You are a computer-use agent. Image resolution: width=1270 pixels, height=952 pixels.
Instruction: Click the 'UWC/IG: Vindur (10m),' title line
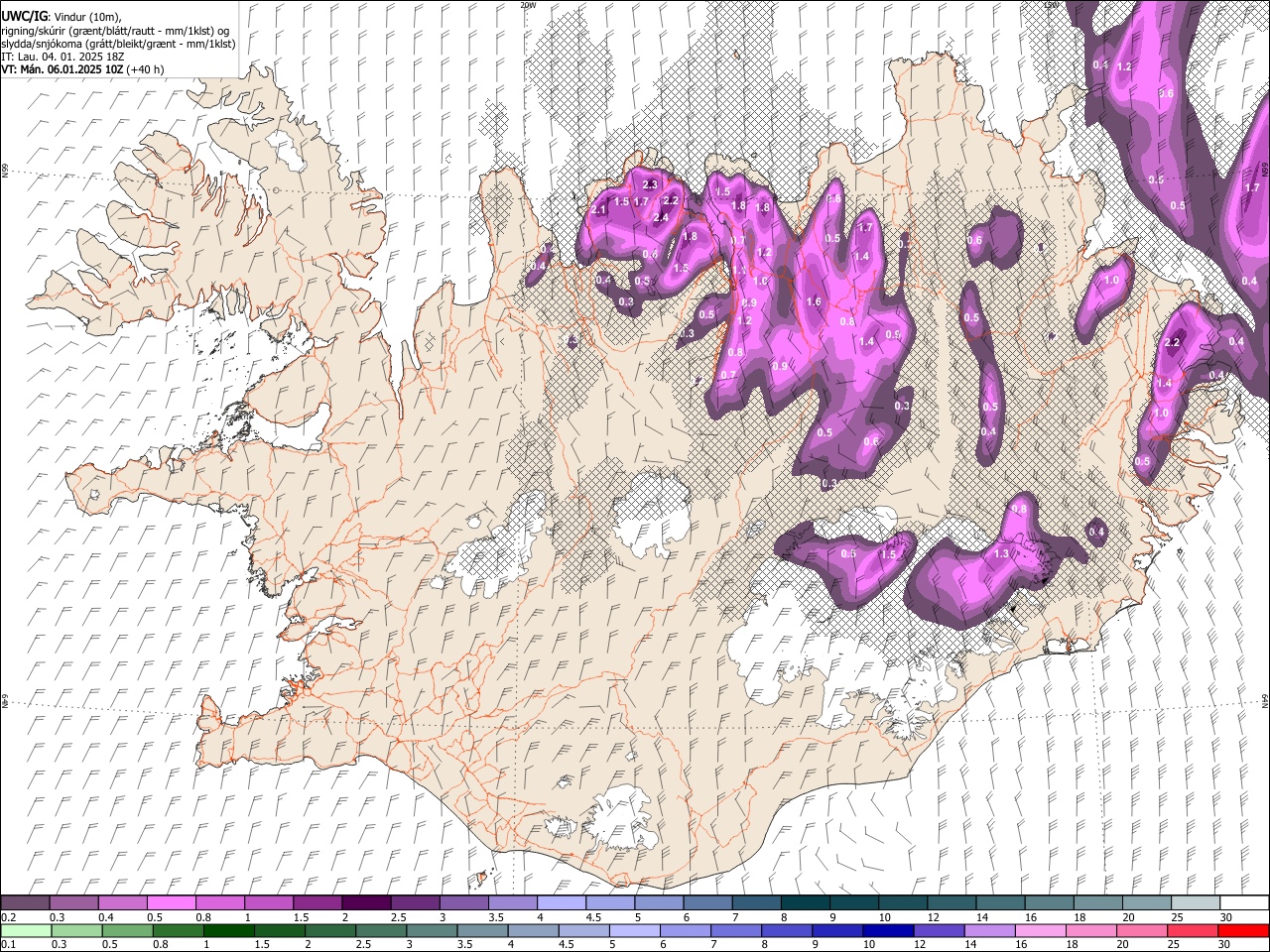pyautogui.click(x=62, y=16)
